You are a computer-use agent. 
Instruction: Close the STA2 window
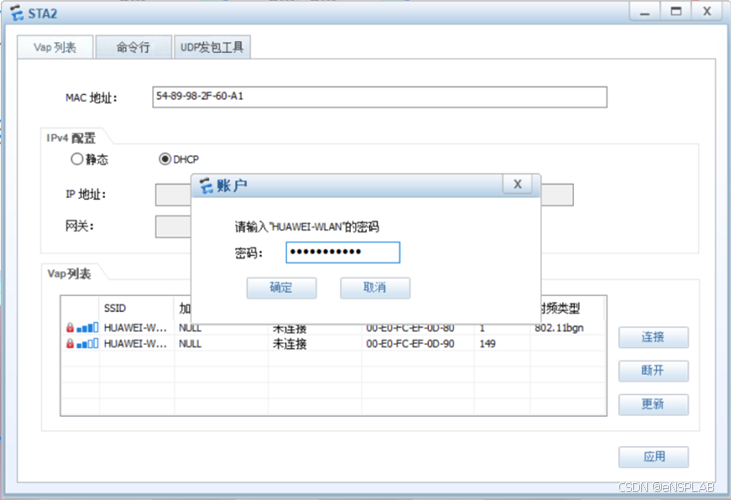[x=707, y=11]
